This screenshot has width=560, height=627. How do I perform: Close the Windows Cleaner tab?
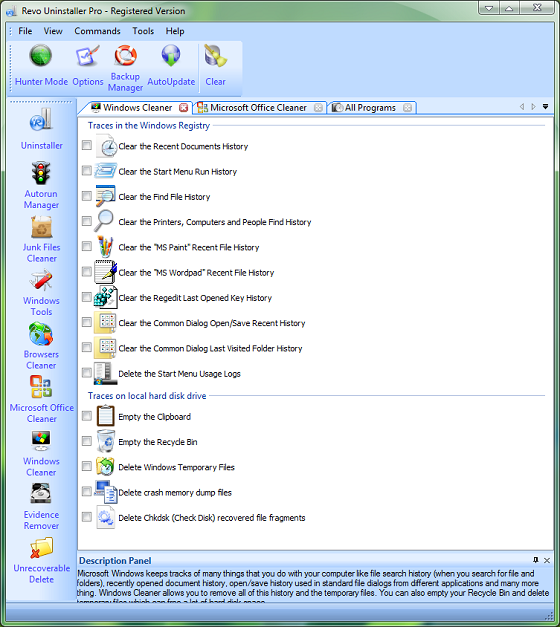pos(184,108)
